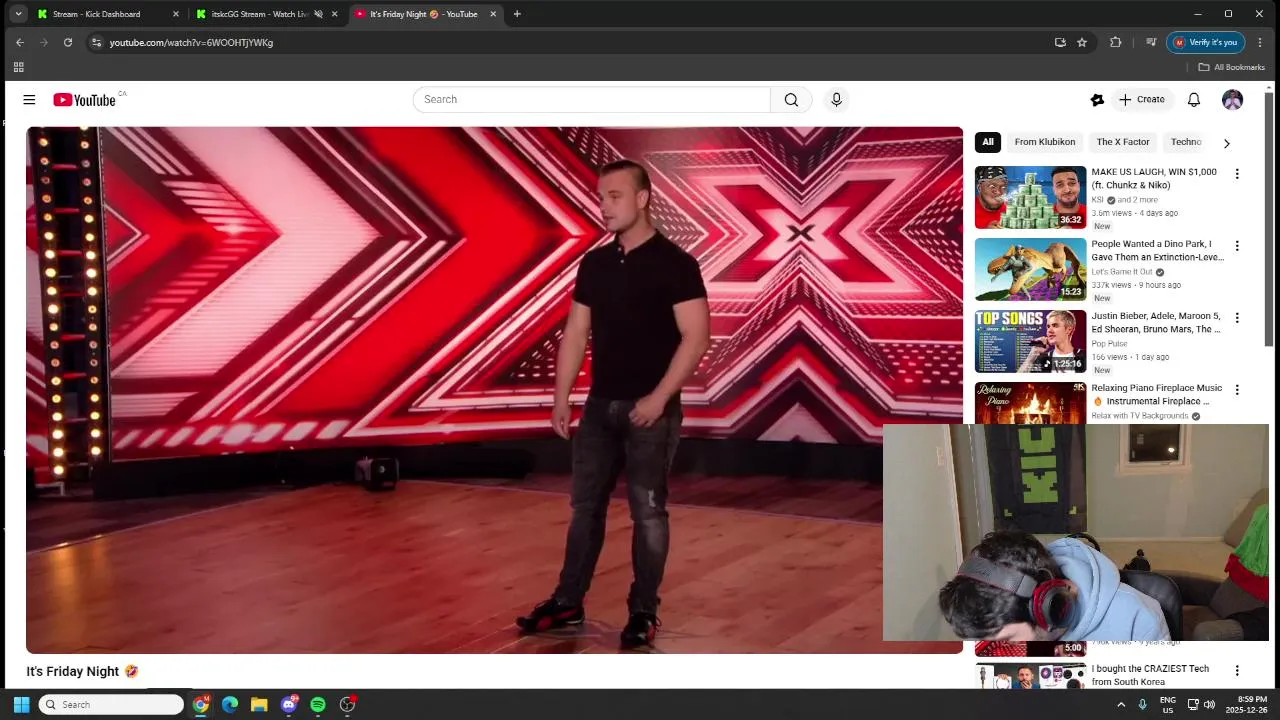Screen dimensions: 1280x720
Task: Open the tab search dropdown
Action: (x=18, y=14)
